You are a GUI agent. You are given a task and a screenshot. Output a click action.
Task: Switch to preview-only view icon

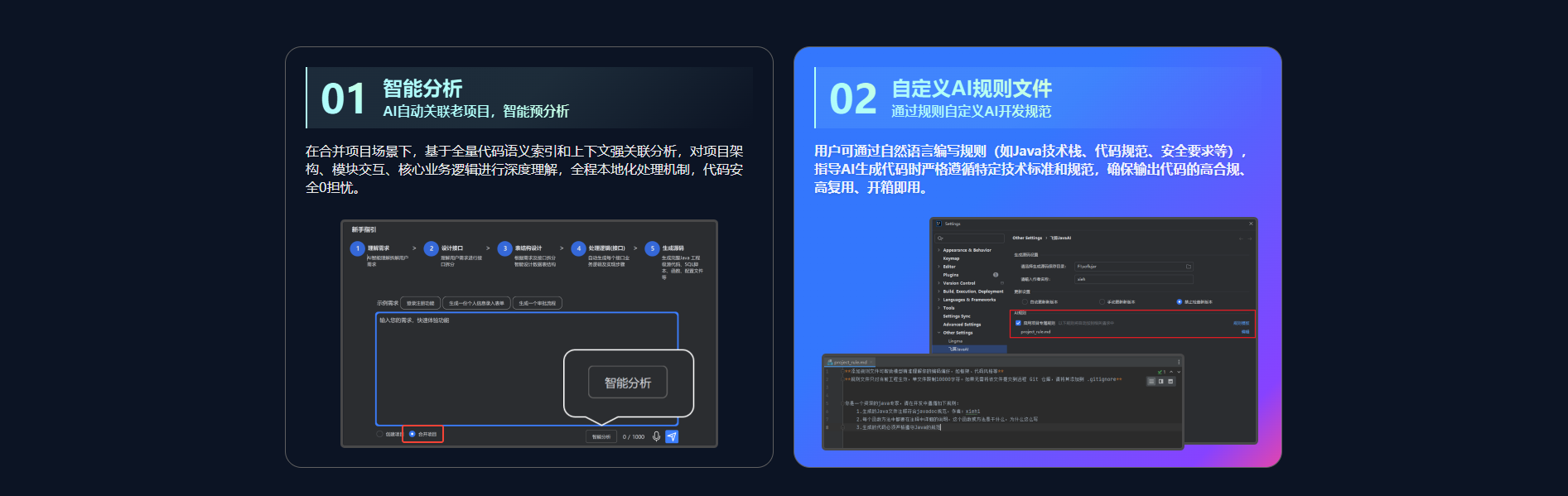pos(1170,382)
